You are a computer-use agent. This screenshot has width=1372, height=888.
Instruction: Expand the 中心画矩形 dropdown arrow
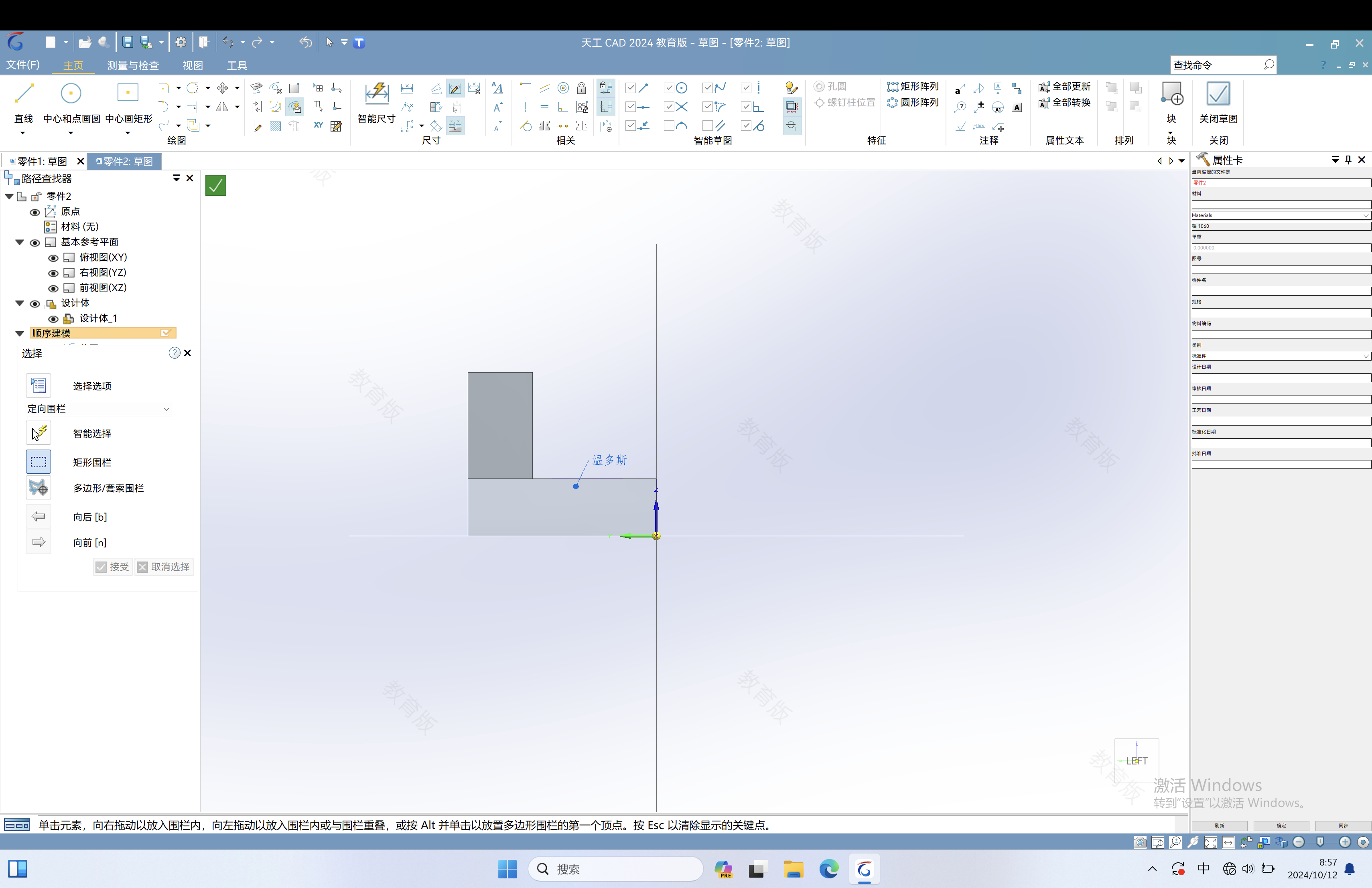click(x=128, y=133)
